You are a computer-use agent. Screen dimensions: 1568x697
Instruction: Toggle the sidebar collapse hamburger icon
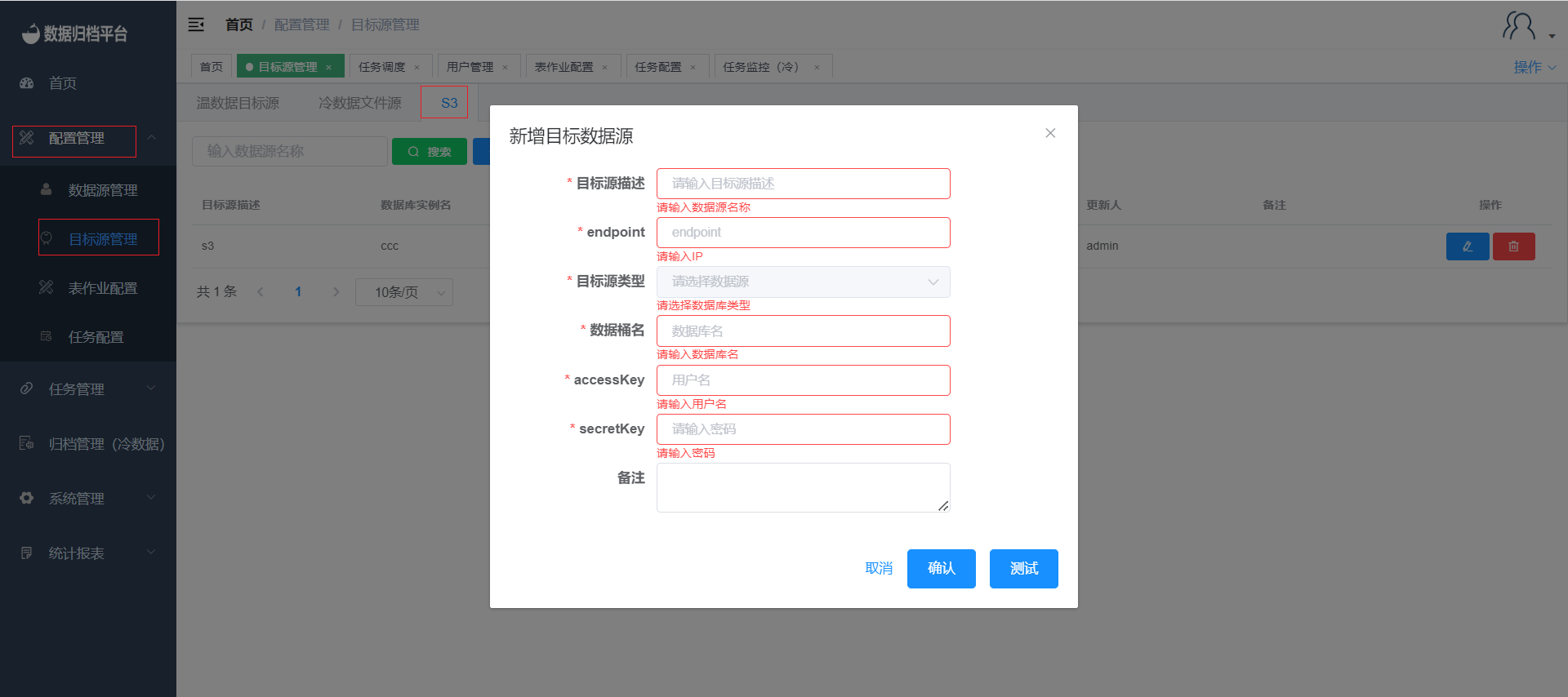click(x=196, y=24)
